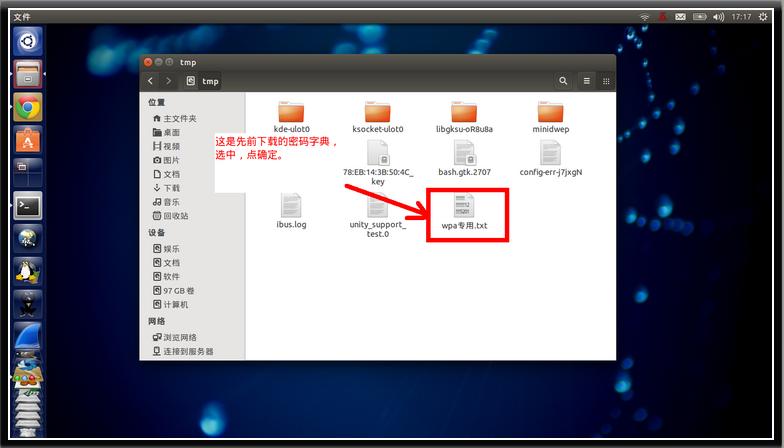
Task: Launch Google Chrome from the dock
Action: click(28, 108)
